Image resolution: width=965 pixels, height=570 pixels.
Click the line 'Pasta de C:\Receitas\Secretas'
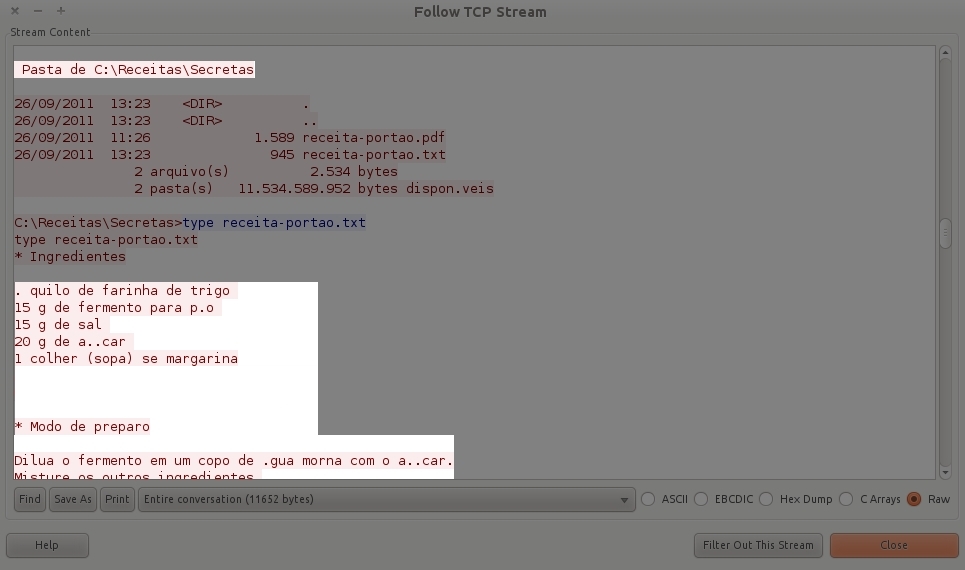pyautogui.click(x=138, y=70)
